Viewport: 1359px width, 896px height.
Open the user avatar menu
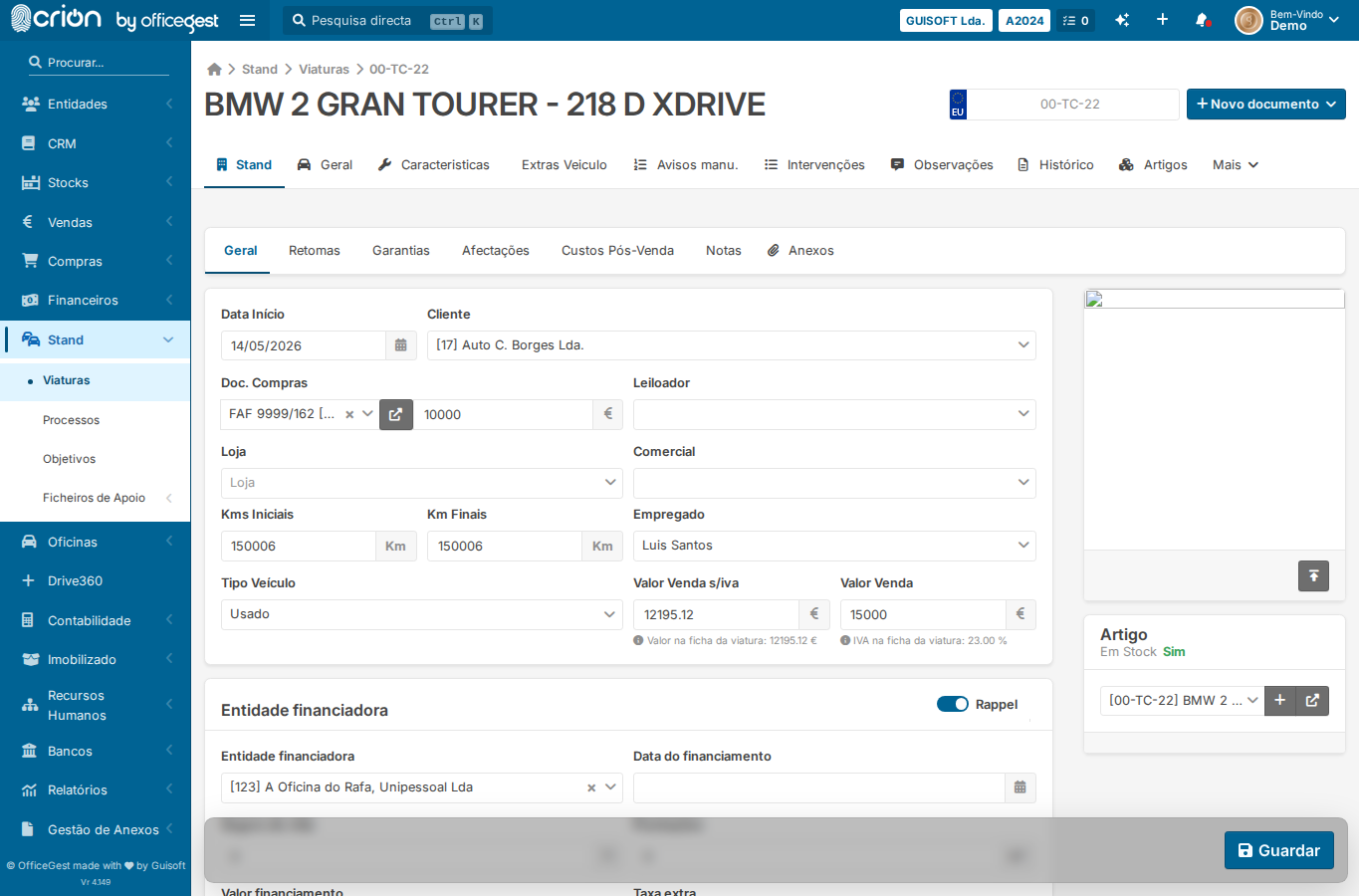click(1287, 20)
